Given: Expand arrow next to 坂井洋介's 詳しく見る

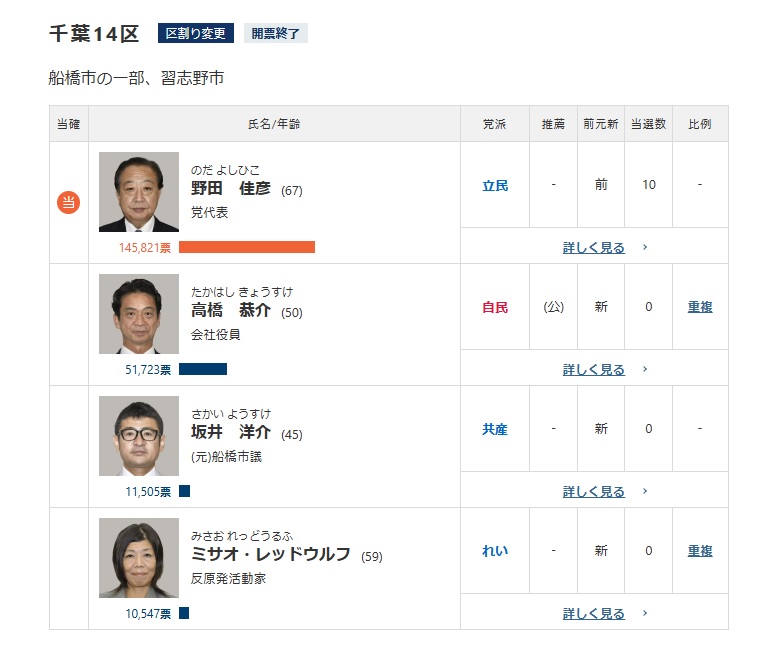Looking at the screenshot, I should pyautogui.click(x=645, y=491).
